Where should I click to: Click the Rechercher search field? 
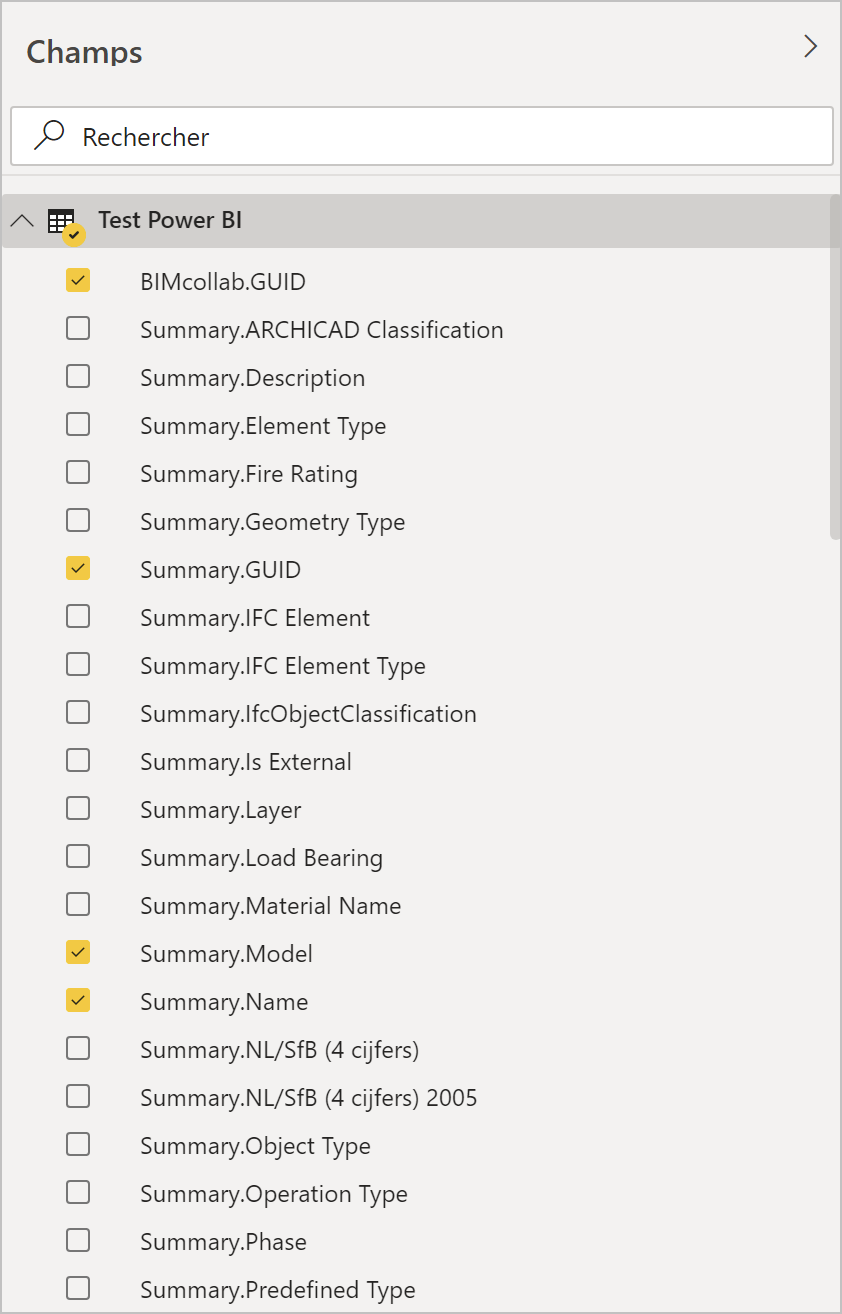tap(422, 136)
